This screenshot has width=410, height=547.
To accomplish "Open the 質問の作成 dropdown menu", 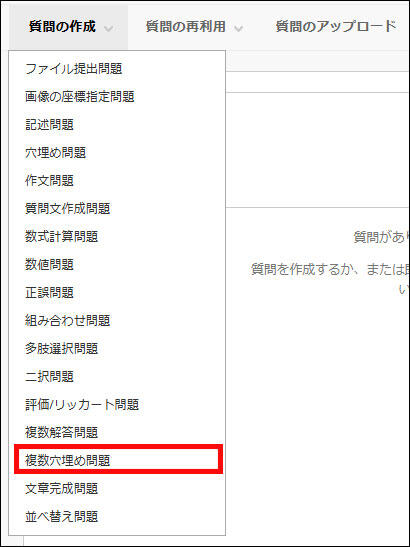I will tap(69, 27).
